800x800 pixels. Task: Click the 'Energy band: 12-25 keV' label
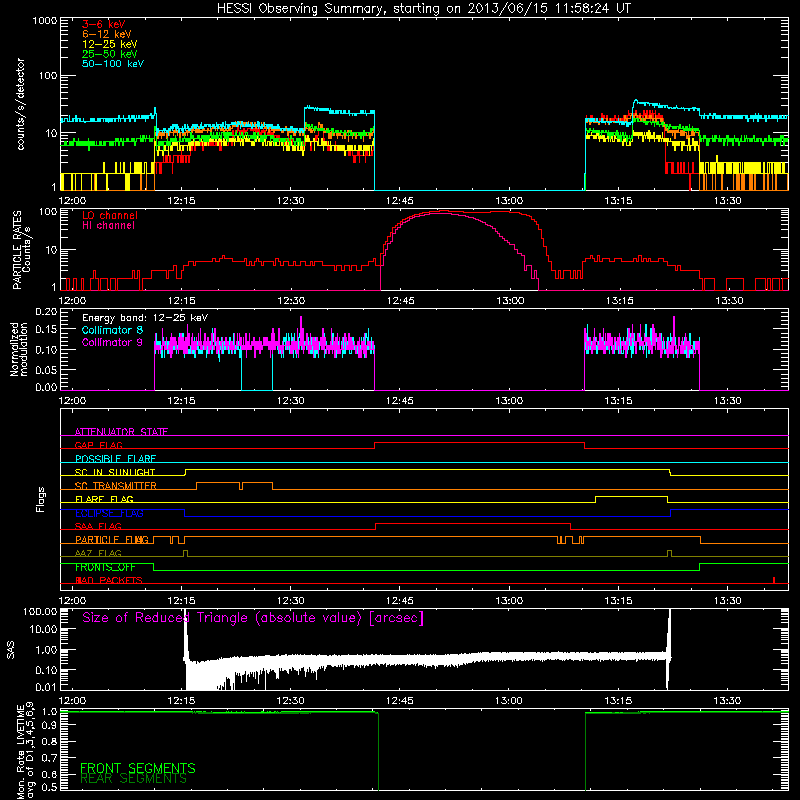(x=145, y=318)
